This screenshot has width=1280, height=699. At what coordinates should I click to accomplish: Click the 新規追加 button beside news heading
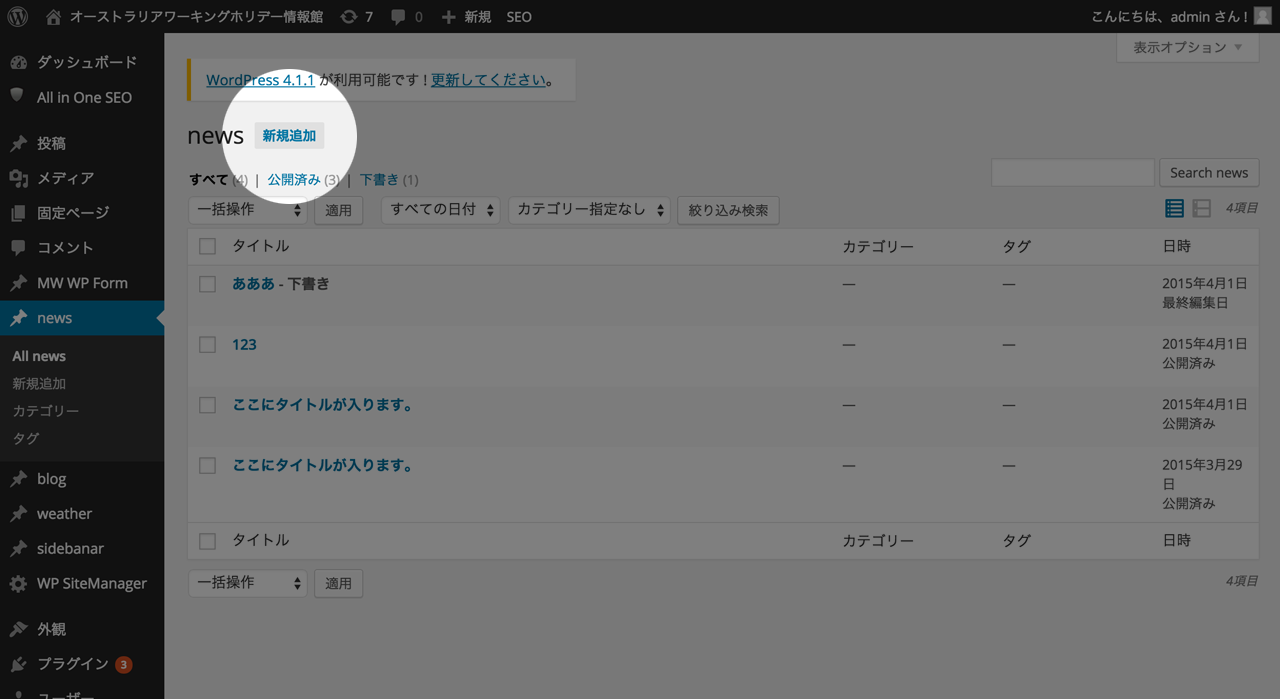click(289, 136)
